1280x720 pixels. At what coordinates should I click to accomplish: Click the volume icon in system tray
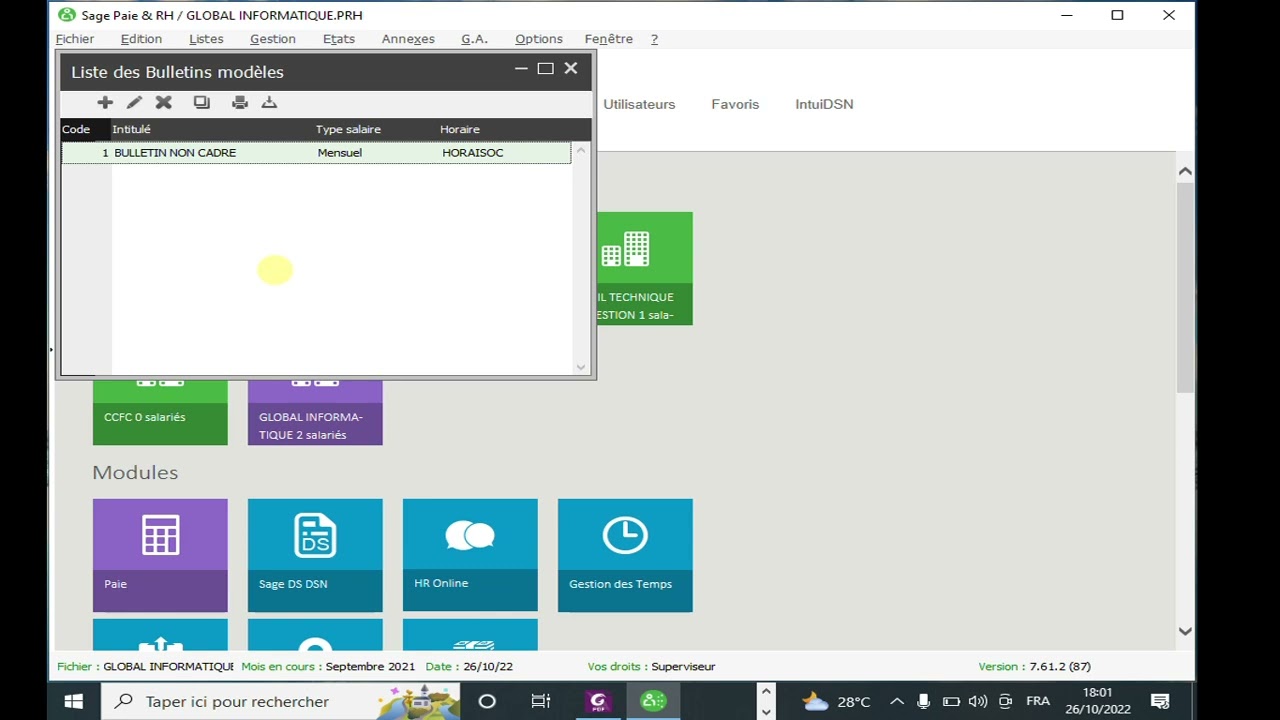[978, 701]
